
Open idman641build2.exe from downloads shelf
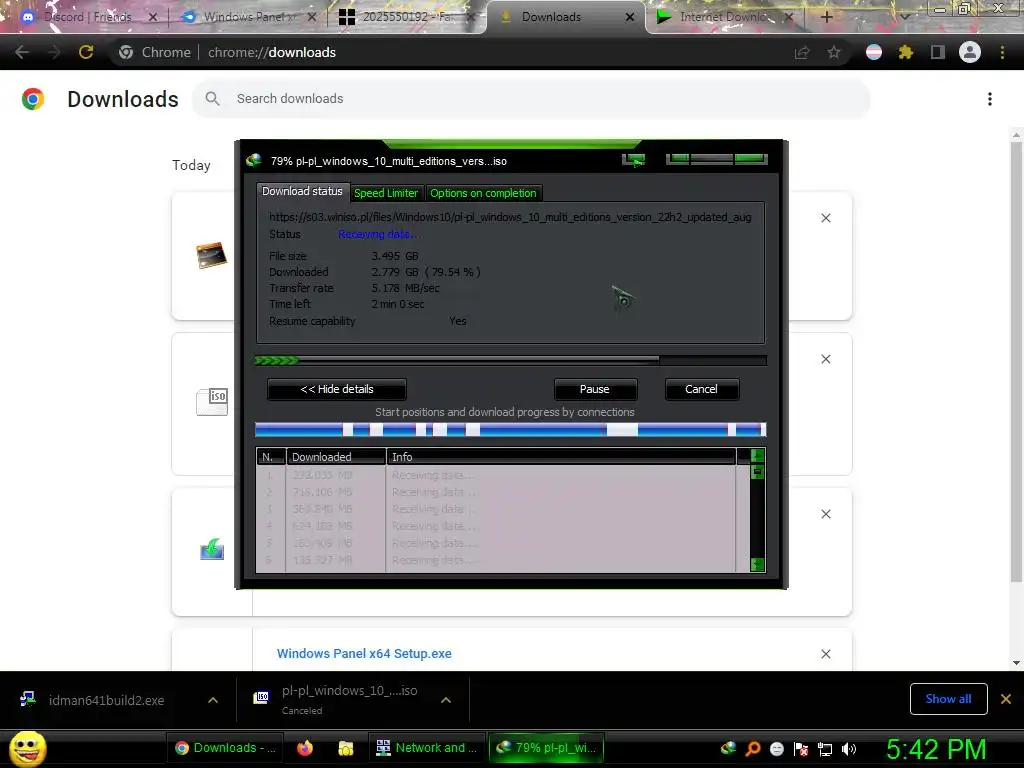pos(106,700)
